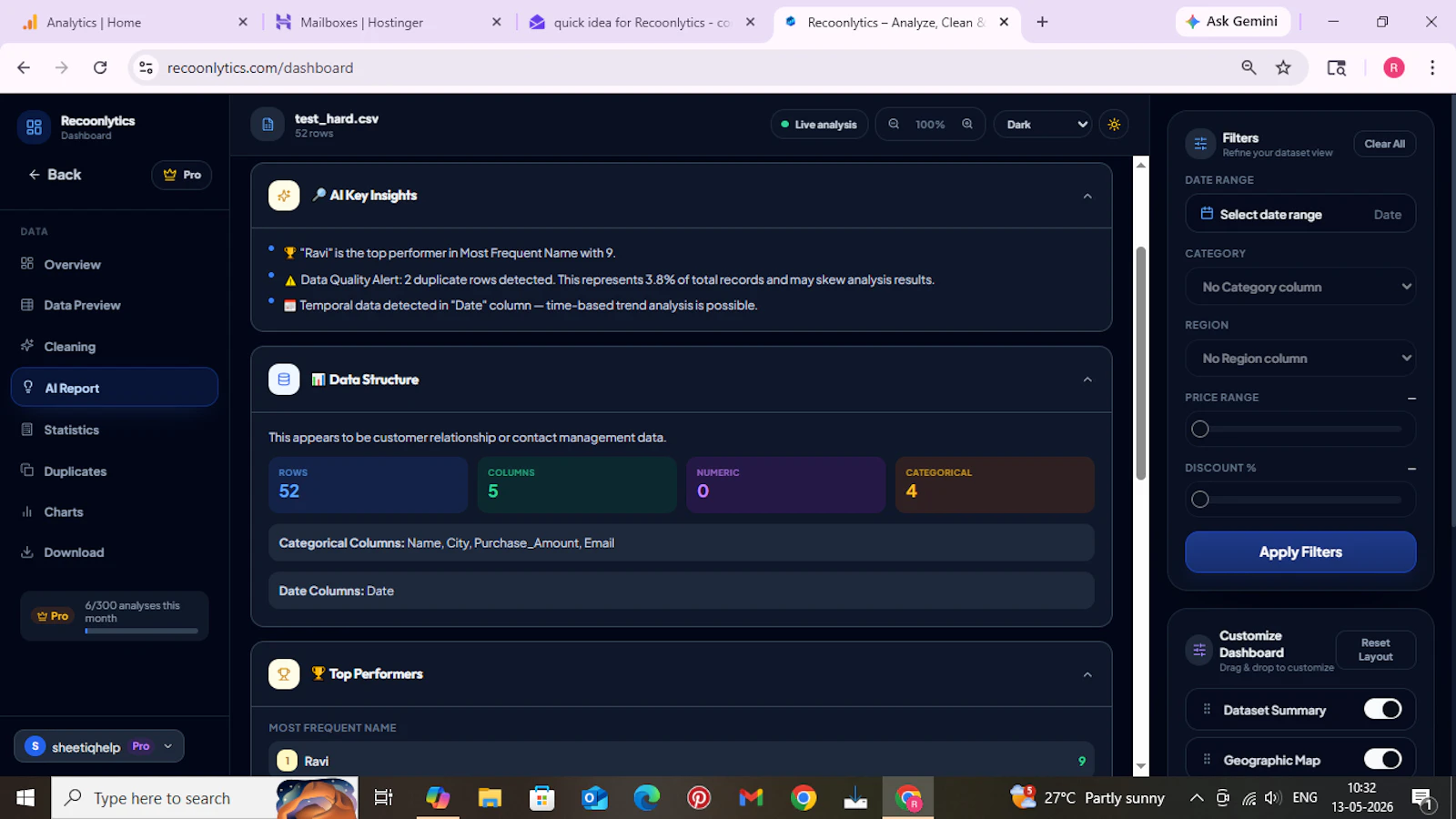This screenshot has height=819, width=1456.
Task: Open Pinterest from the taskbar
Action: (x=699, y=798)
